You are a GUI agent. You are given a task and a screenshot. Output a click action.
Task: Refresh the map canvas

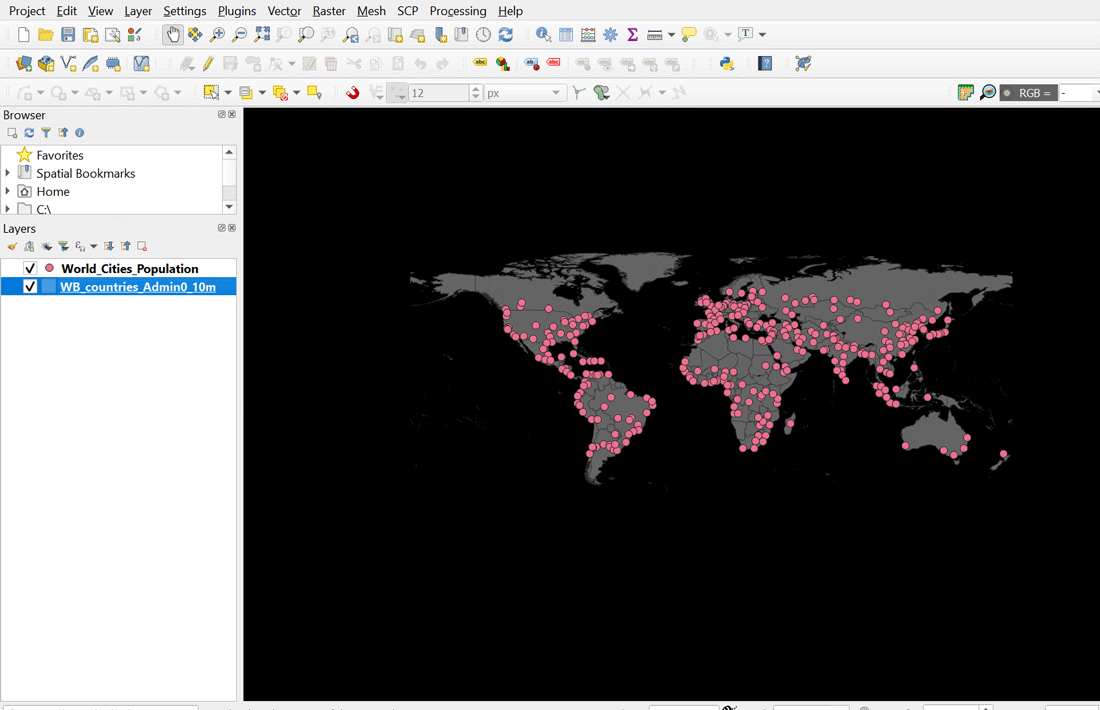pos(506,34)
